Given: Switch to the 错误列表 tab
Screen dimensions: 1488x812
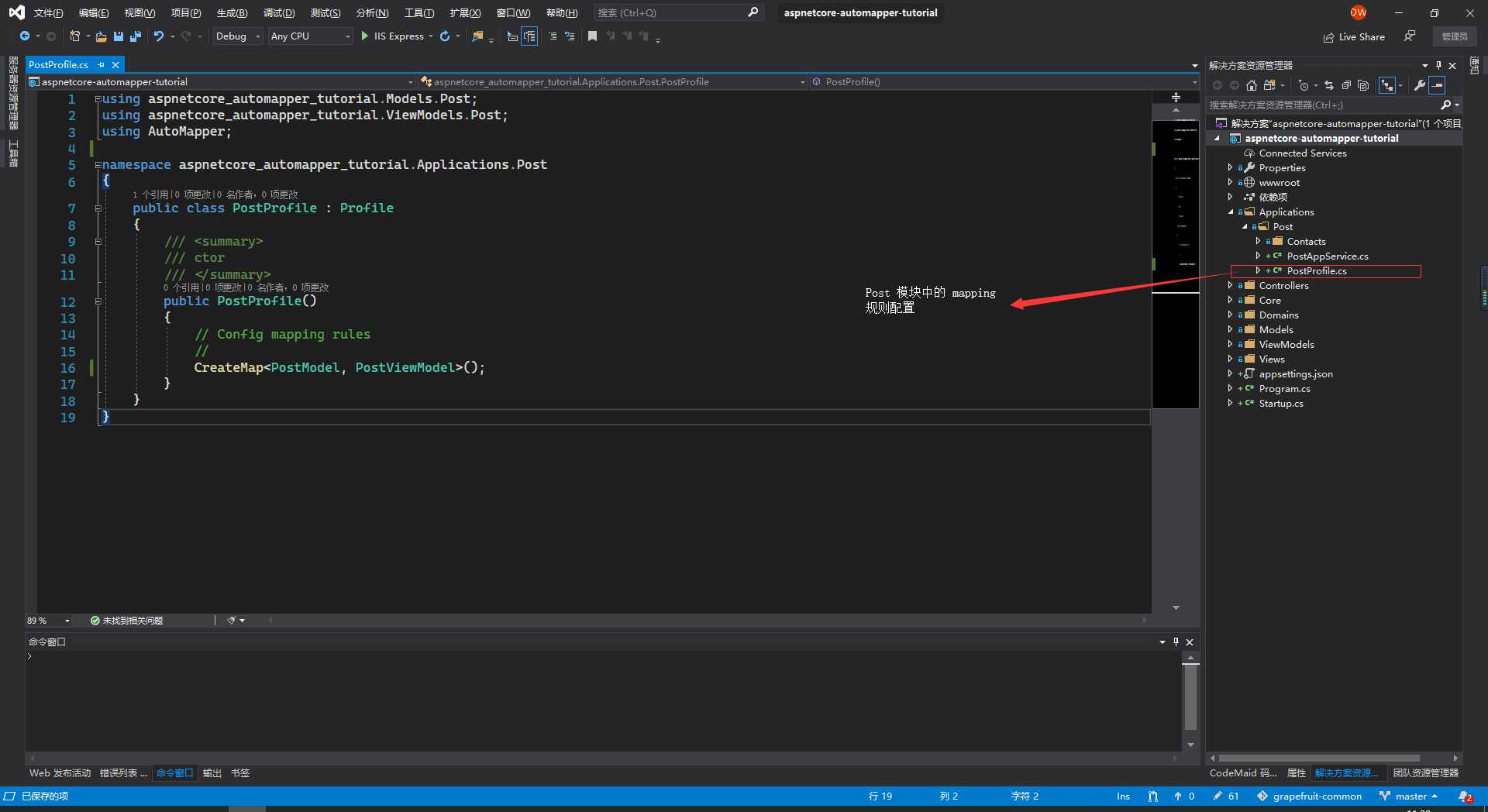Looking at the screenshot, I should [x=122, y=773].
